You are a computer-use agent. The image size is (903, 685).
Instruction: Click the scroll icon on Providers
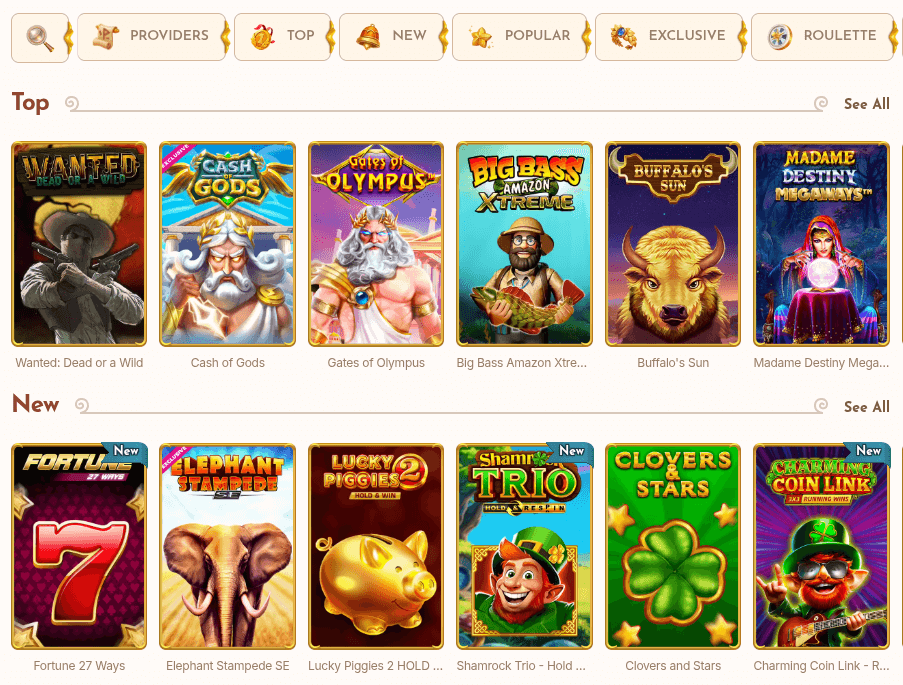click(105, 36)
